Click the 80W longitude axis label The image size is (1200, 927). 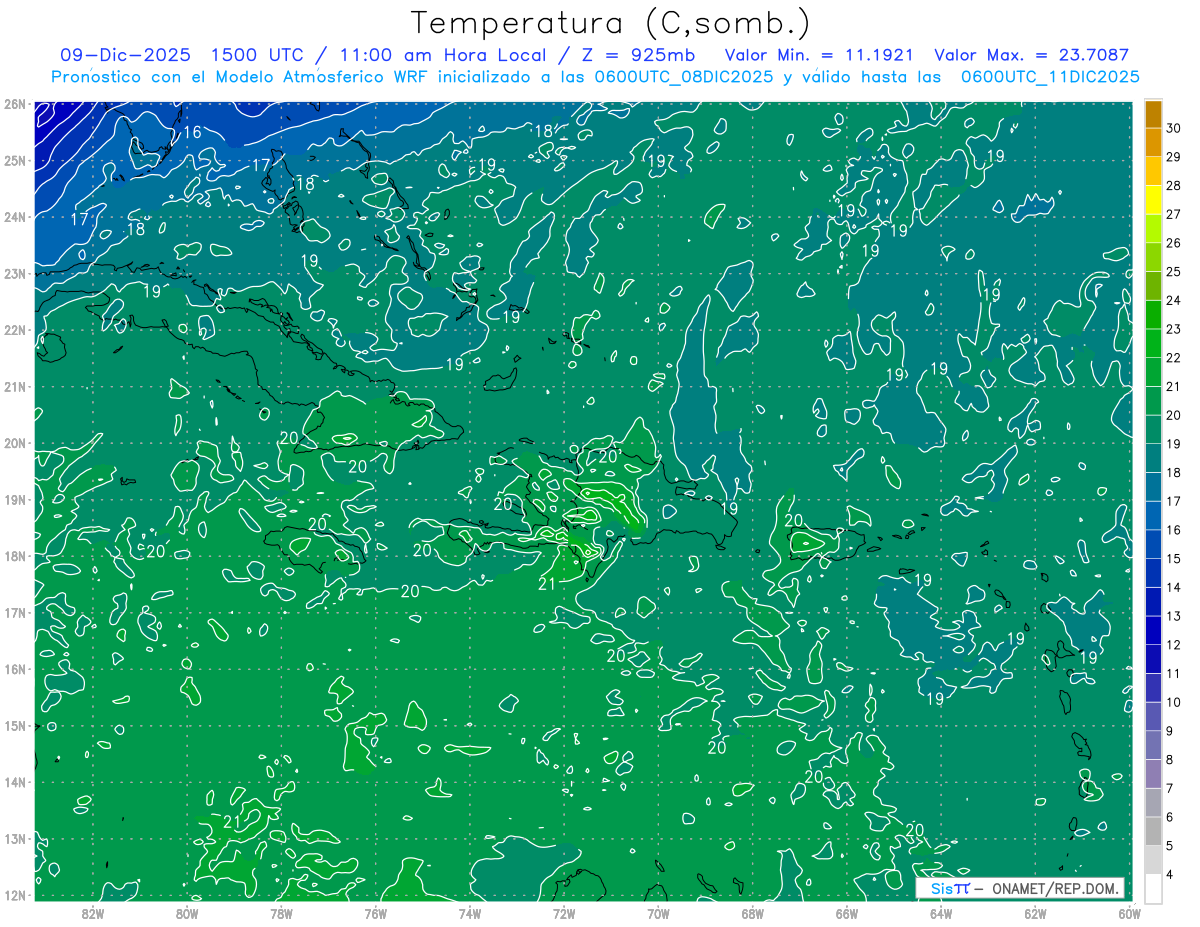point(187,912)
